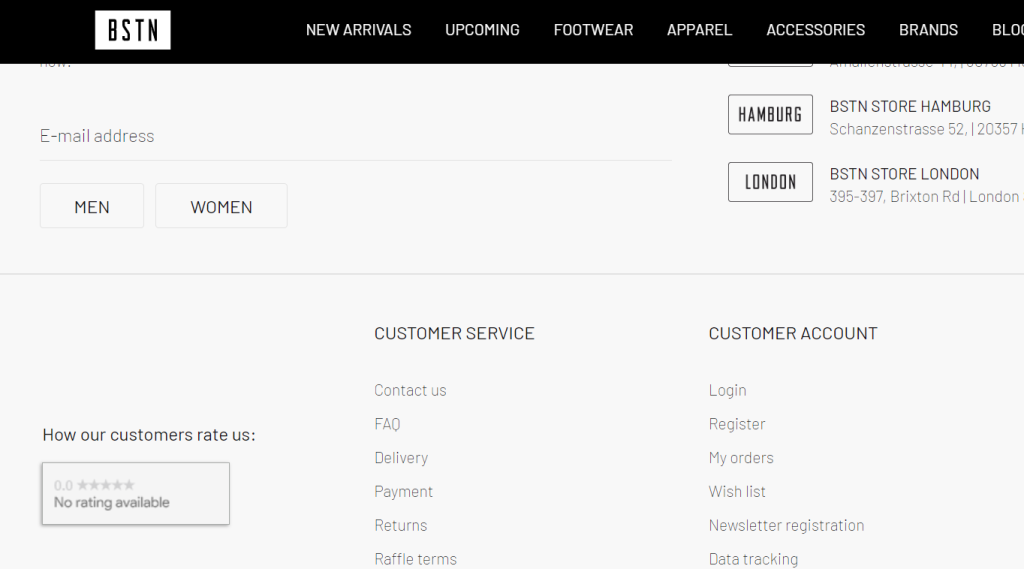This screenshot has height=569, width=1024.
Task: Go to the Delivery information link
Action: pos(401,458)
